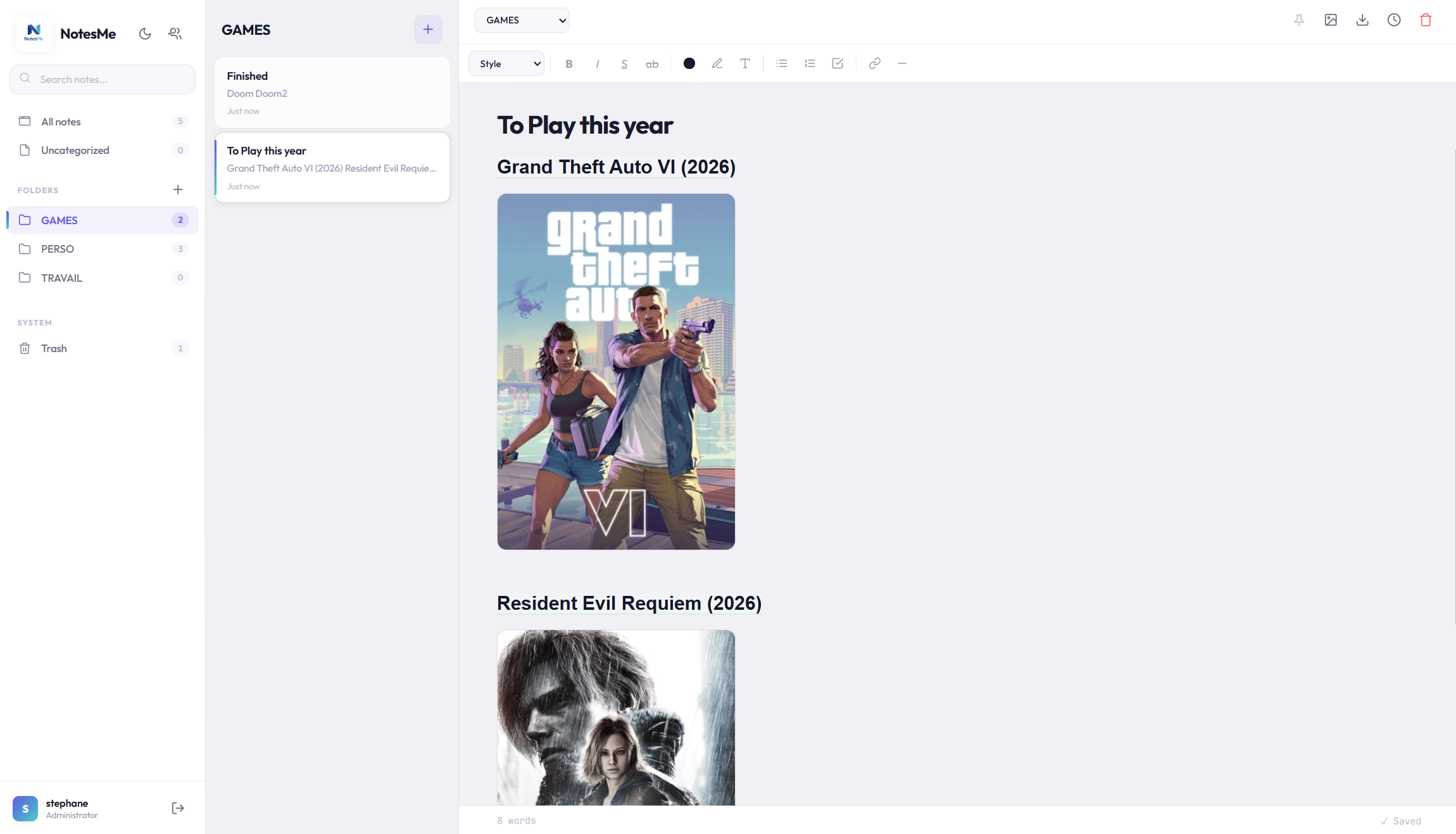Open the GAMES folder selector above the editor
Screen dimensions: 1456x834
point(522,20)
